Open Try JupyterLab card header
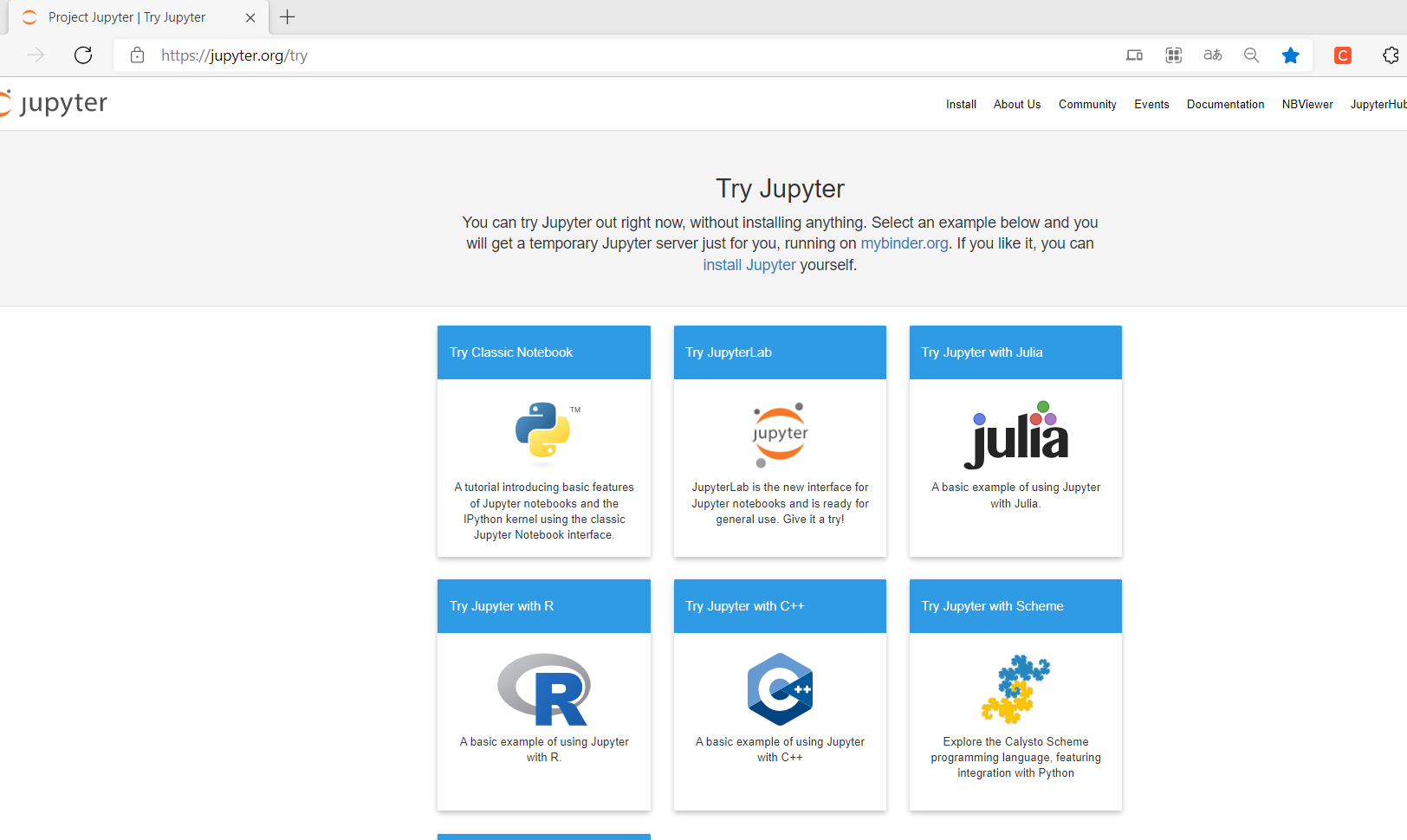 (x=780, y=352)
